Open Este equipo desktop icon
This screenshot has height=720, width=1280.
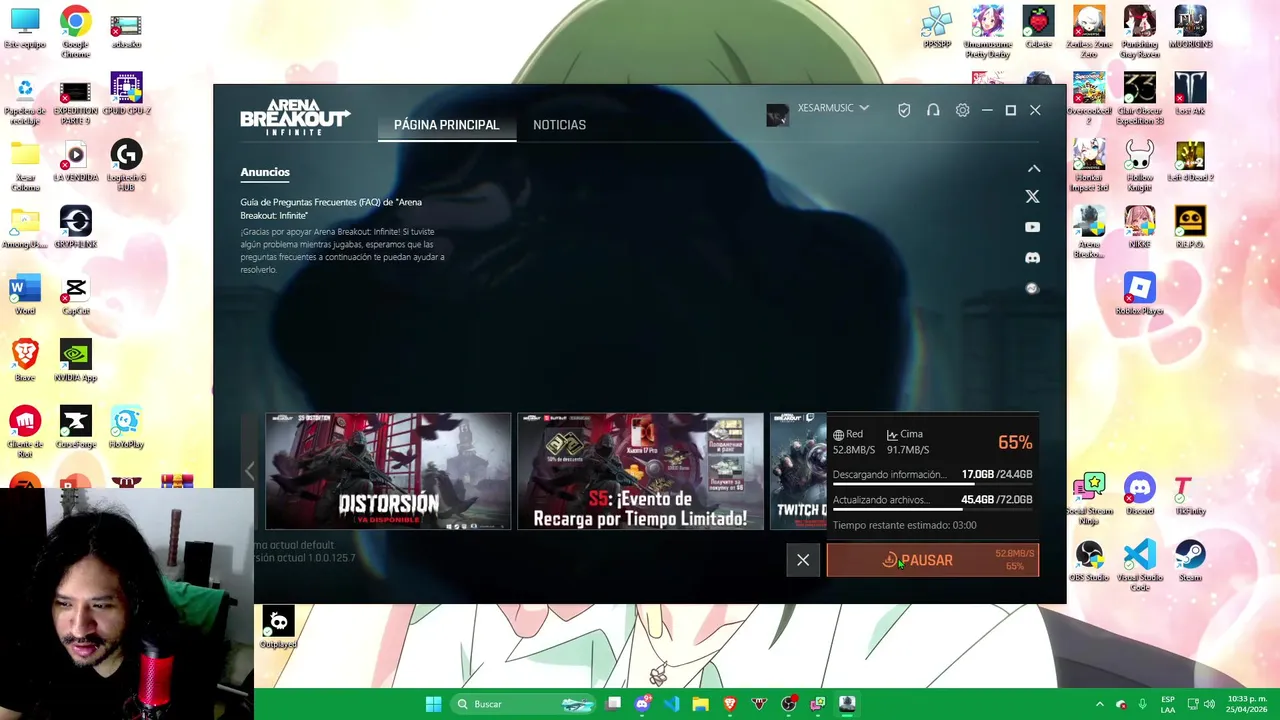click(25, 27)
